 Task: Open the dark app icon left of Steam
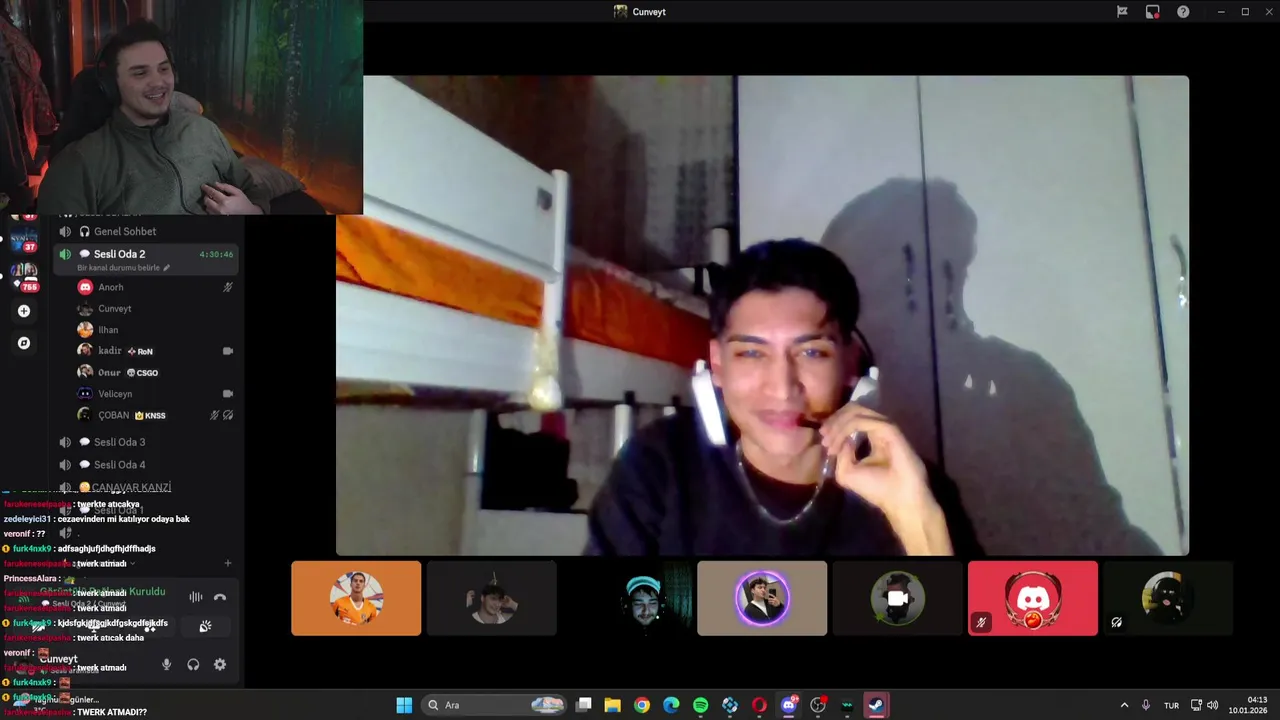(847, 705)
